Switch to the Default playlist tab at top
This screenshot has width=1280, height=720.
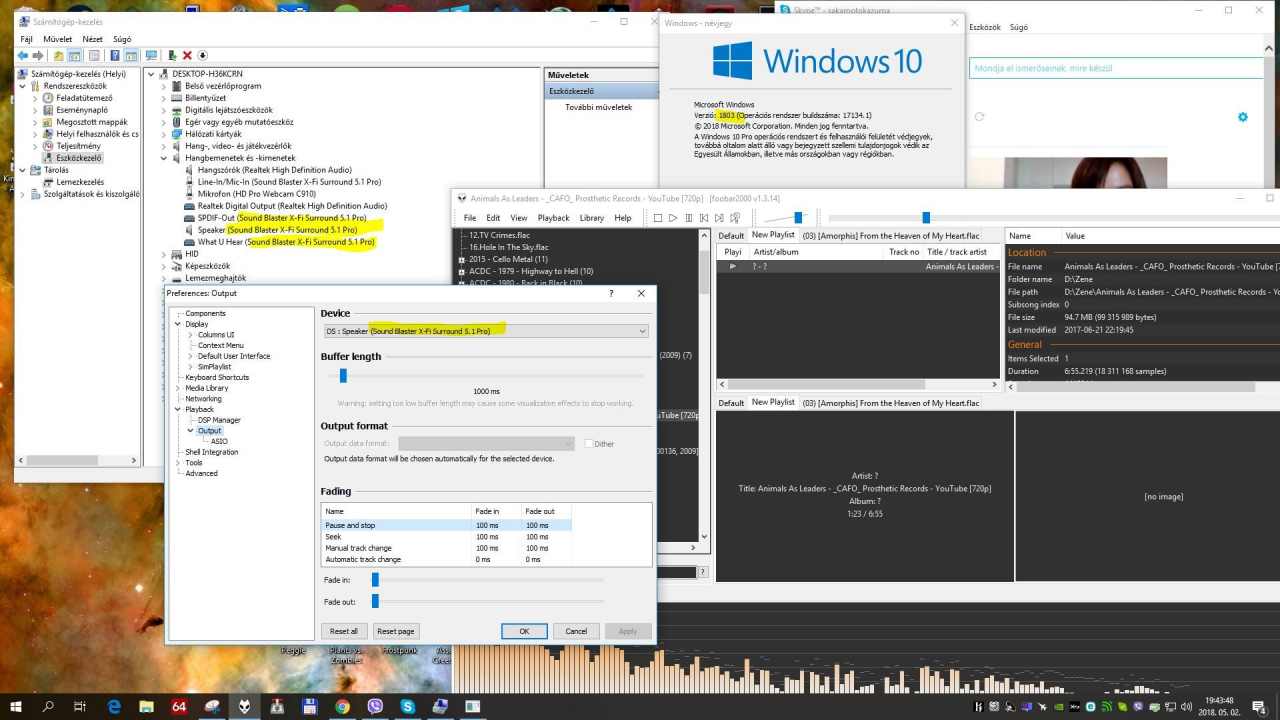731,235
